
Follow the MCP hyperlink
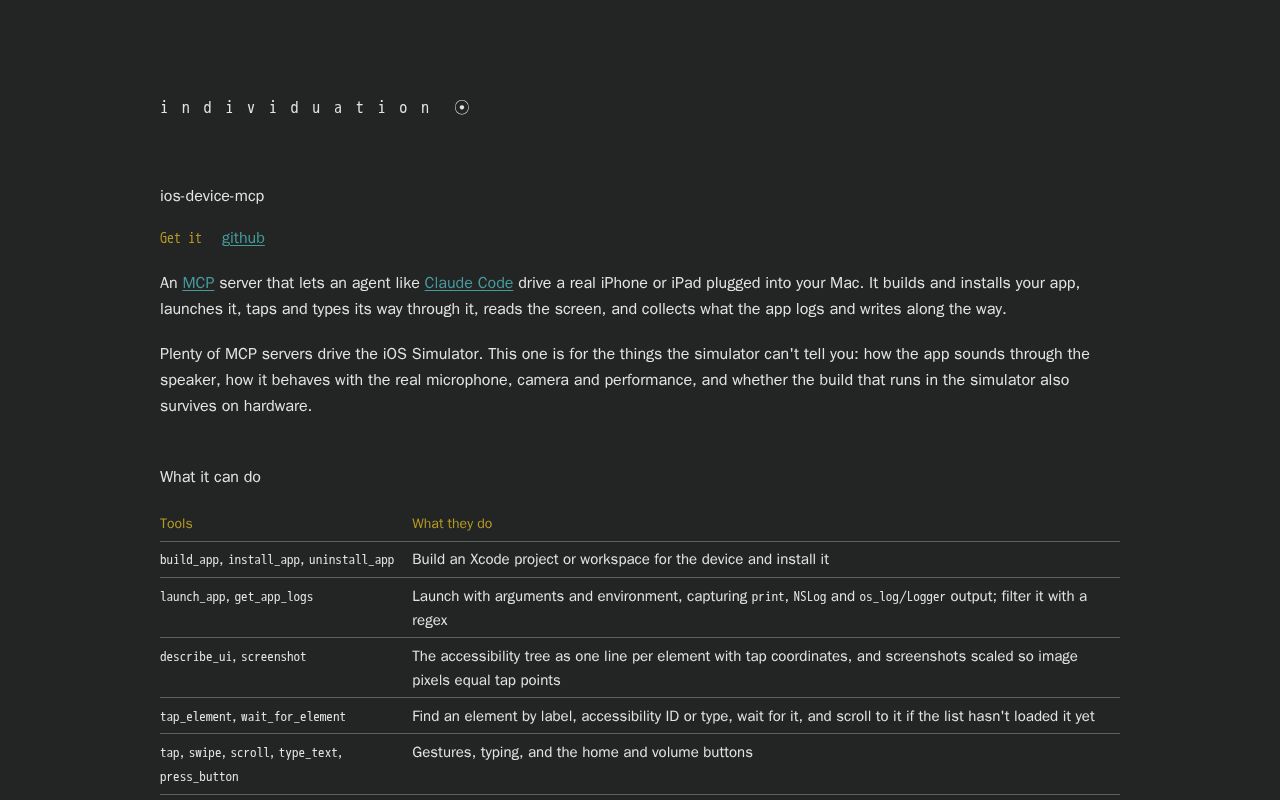point(198,283)
